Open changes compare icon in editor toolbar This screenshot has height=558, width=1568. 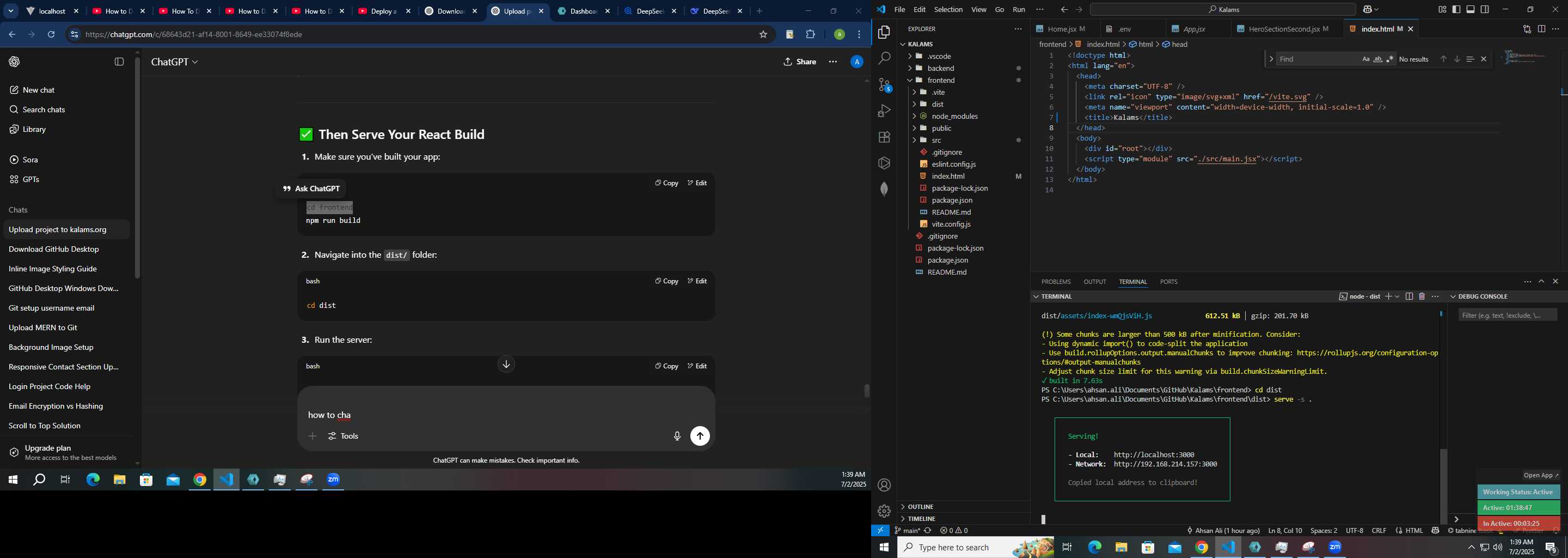click(1527, 29)
